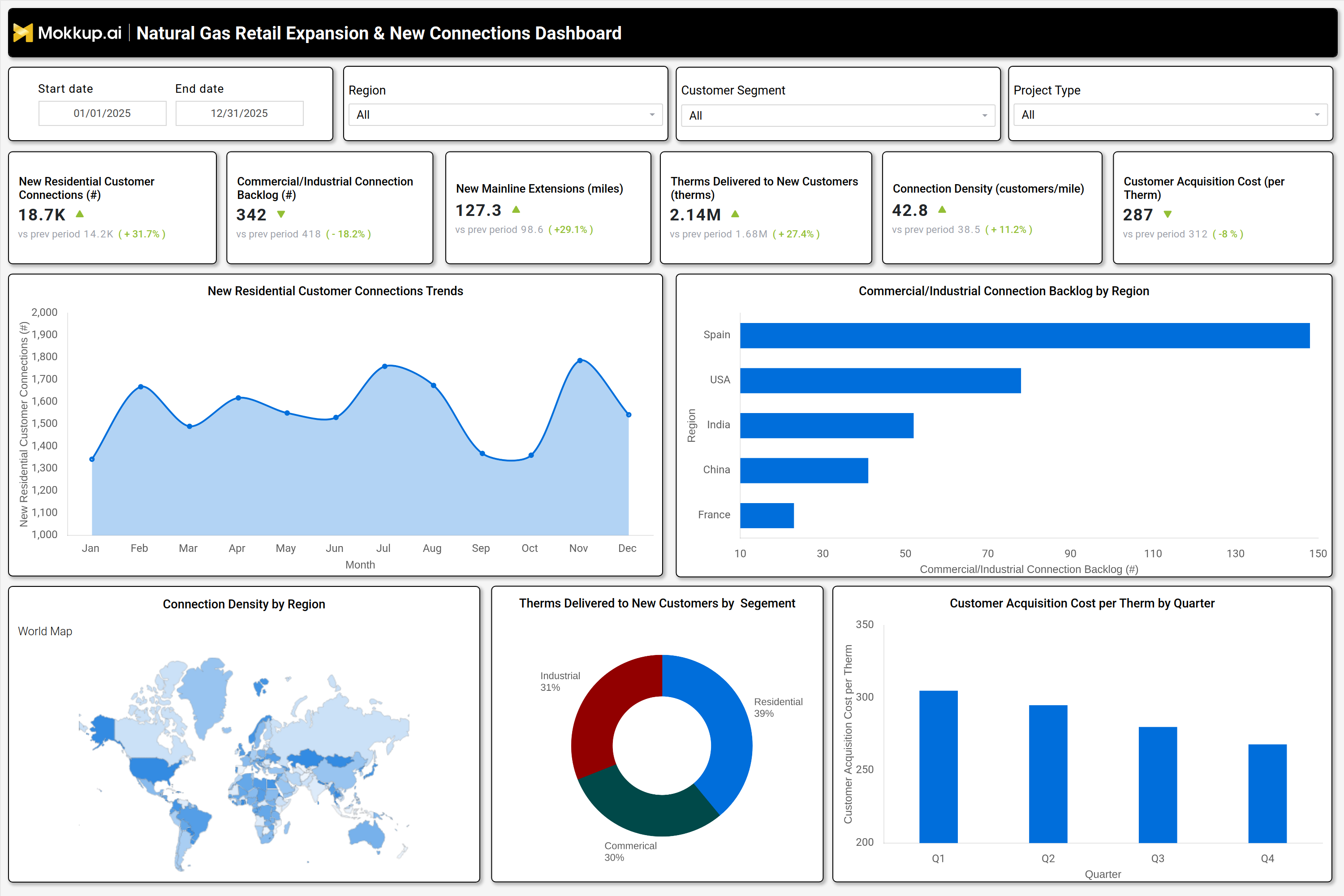Open the Region dropdown
The height and width of the screenshot is (896, 1344).
pos(505,115)
